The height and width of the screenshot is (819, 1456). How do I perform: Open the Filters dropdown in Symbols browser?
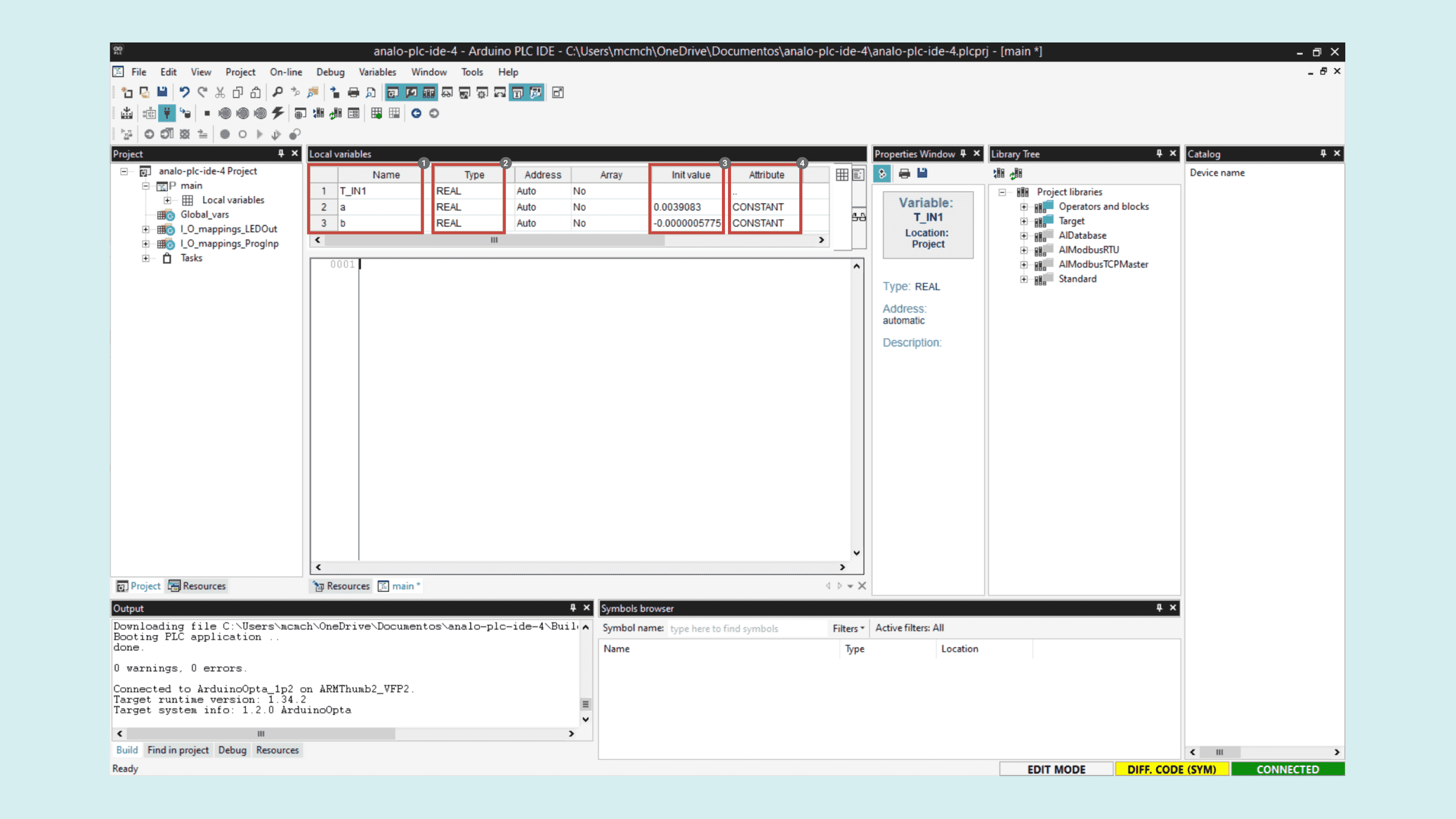pos(847,628)
